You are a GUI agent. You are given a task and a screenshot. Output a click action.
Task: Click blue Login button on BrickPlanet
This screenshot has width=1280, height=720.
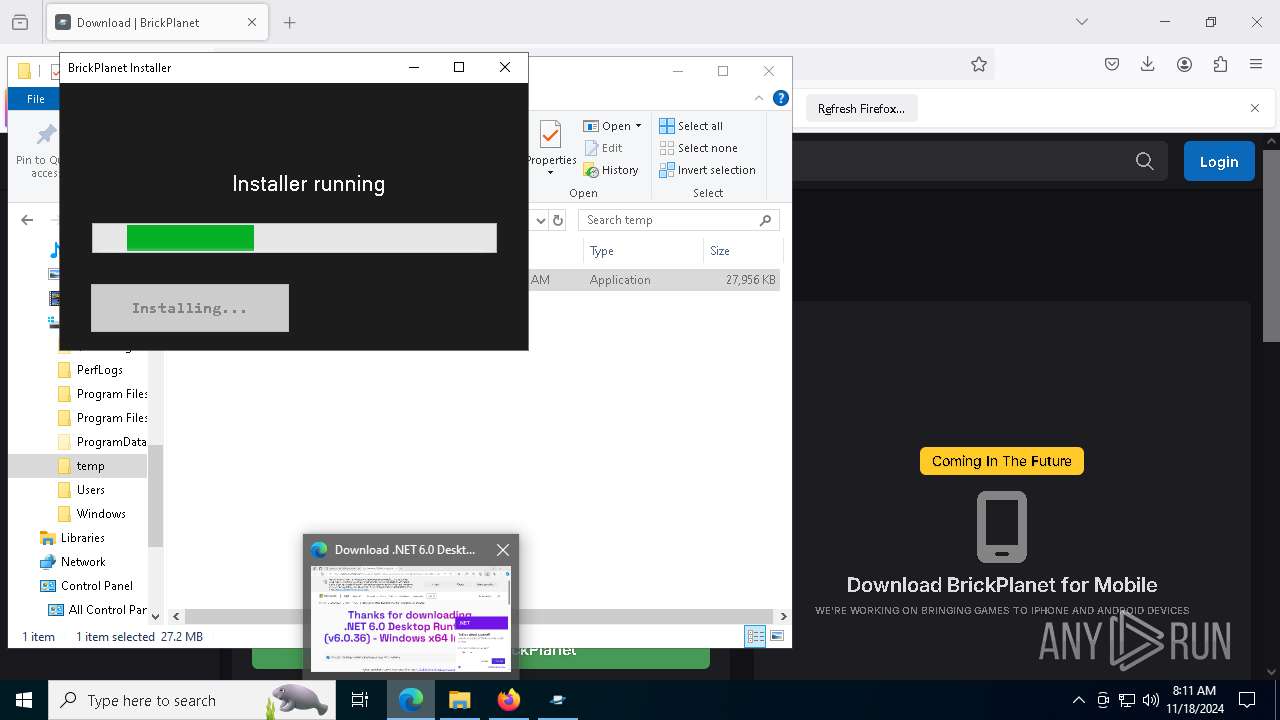[x=1219, y=161]
